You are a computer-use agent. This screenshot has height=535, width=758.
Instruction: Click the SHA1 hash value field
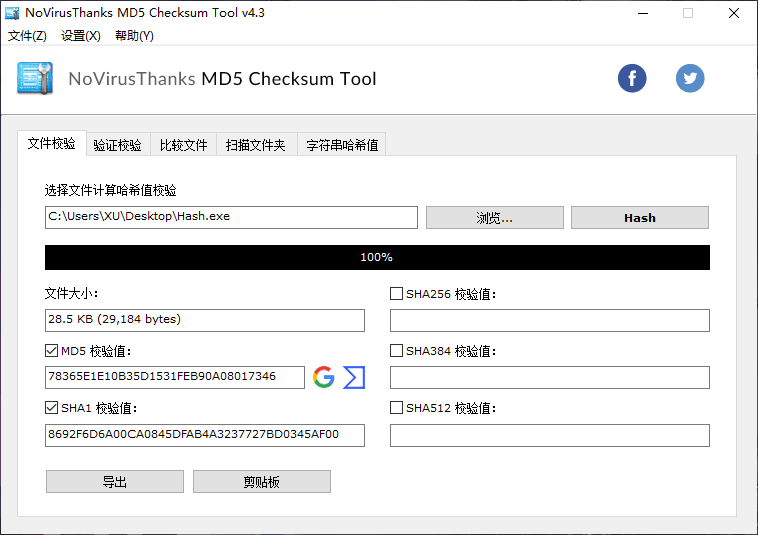(204, 435)
